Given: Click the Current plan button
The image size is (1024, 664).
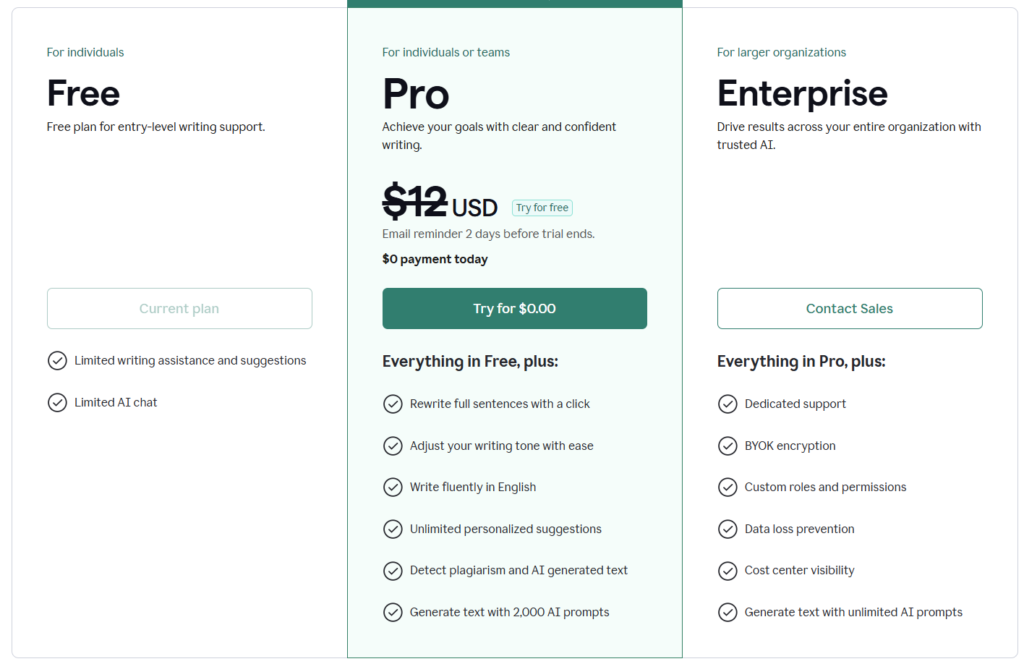Looking at the screenshot, I should pyautogui.click(x=179, y=309).
